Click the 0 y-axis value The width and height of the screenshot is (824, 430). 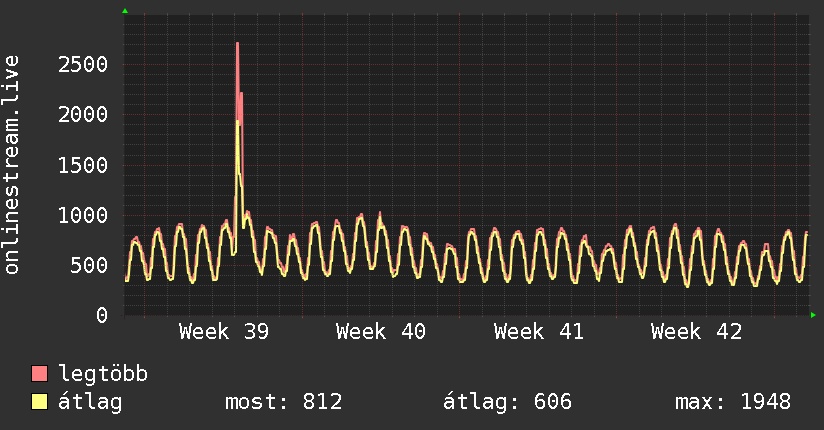[x=102, y=315]
